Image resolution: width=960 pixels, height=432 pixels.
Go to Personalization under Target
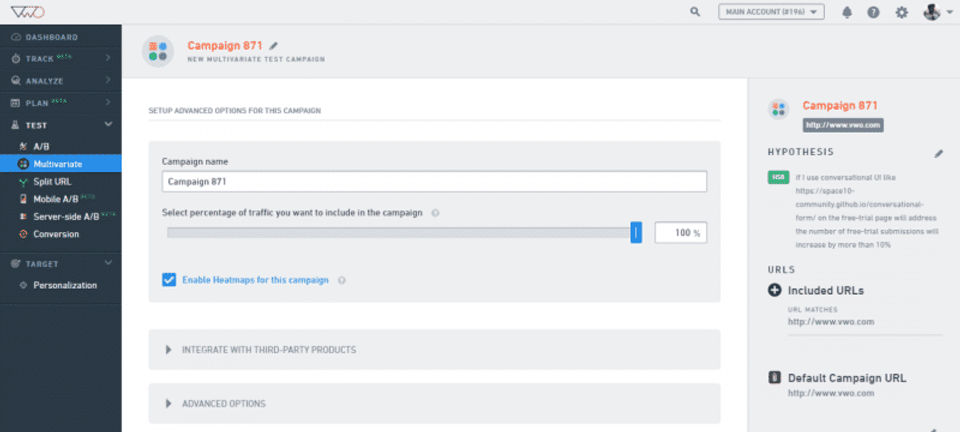[x=65, y=285]
